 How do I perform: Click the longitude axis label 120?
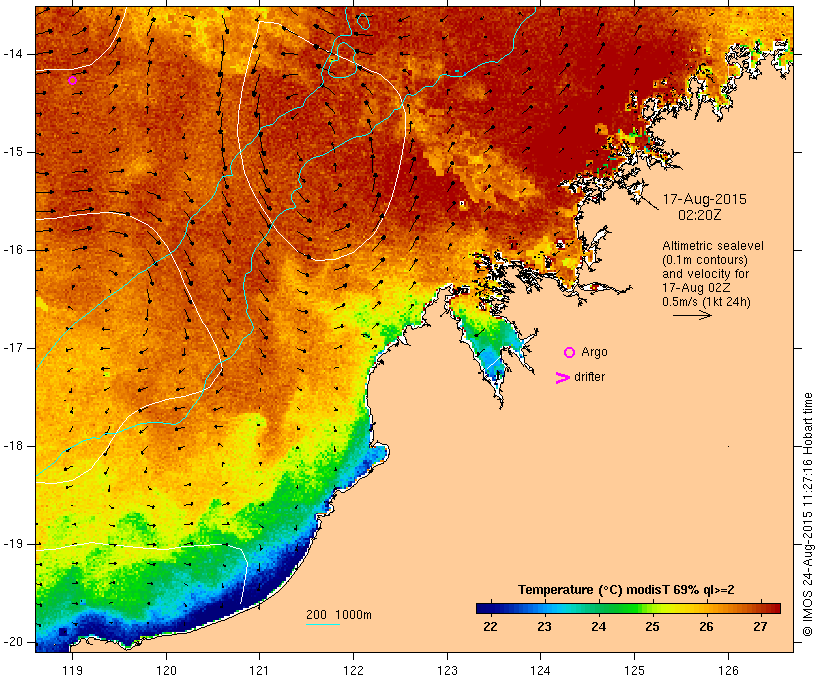pyautogui.click(x=166, y=670)
